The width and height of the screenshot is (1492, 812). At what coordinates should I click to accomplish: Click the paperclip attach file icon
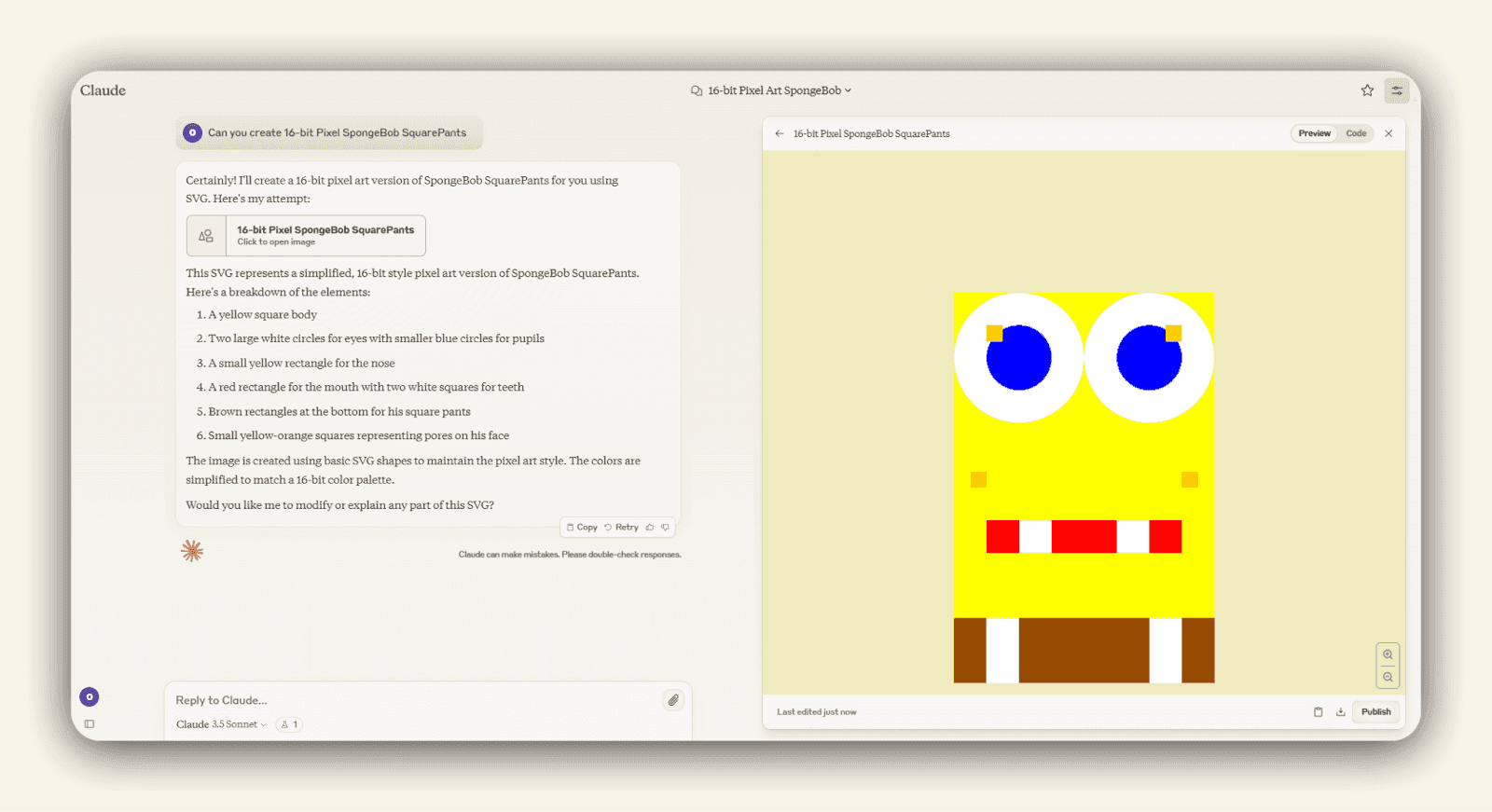point(673,700)
